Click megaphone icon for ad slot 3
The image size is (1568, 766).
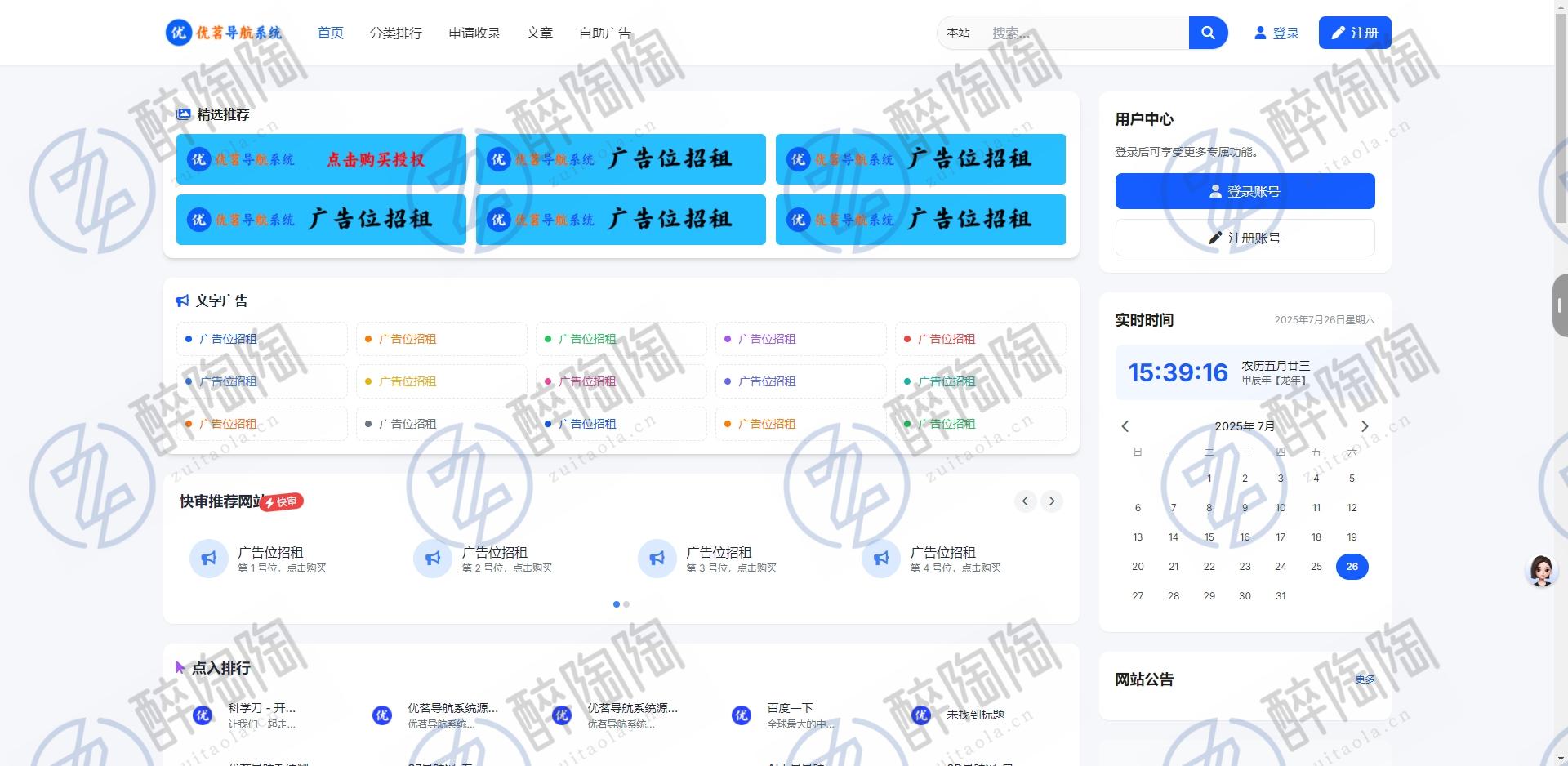click(657, 559)
